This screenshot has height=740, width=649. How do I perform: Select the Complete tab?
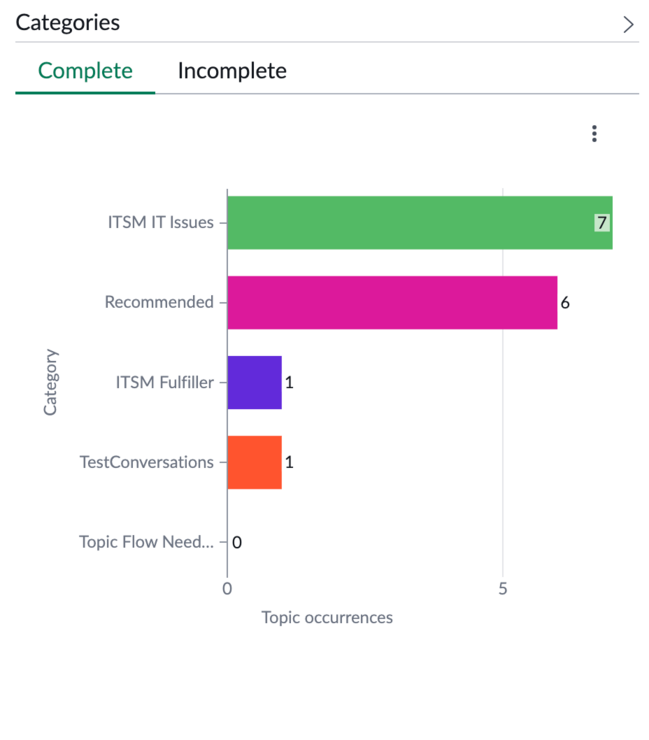85,71
